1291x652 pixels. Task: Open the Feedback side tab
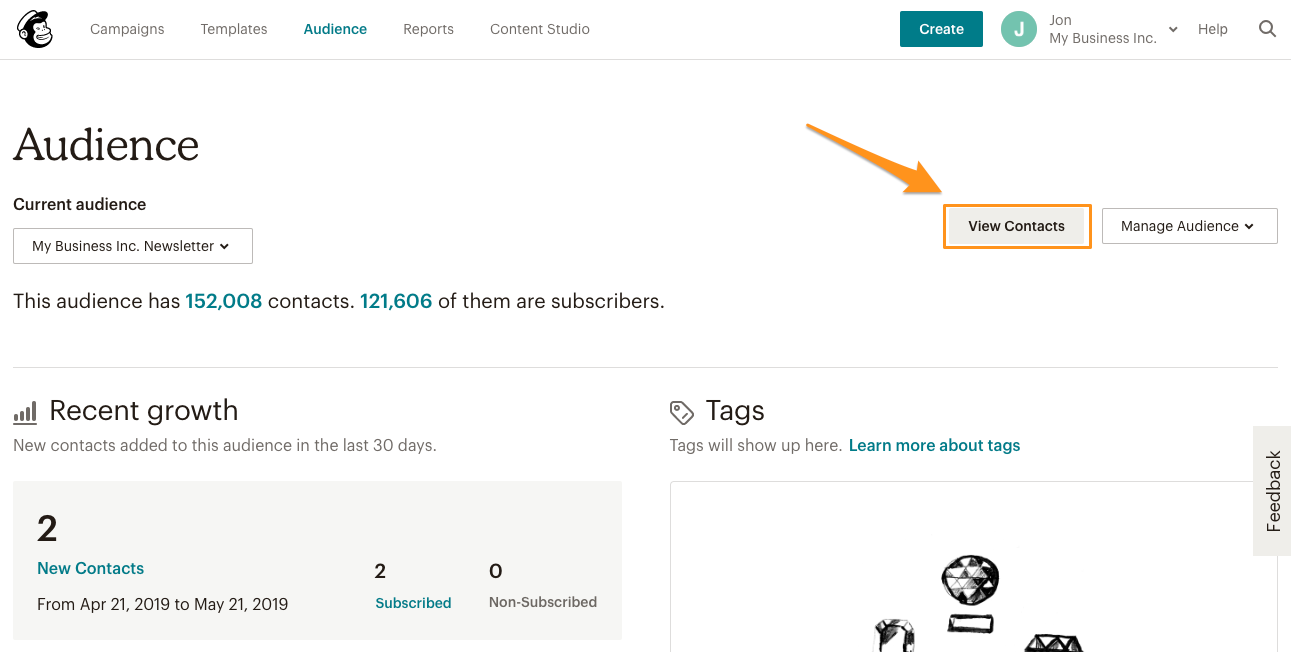coord(1272,491)
